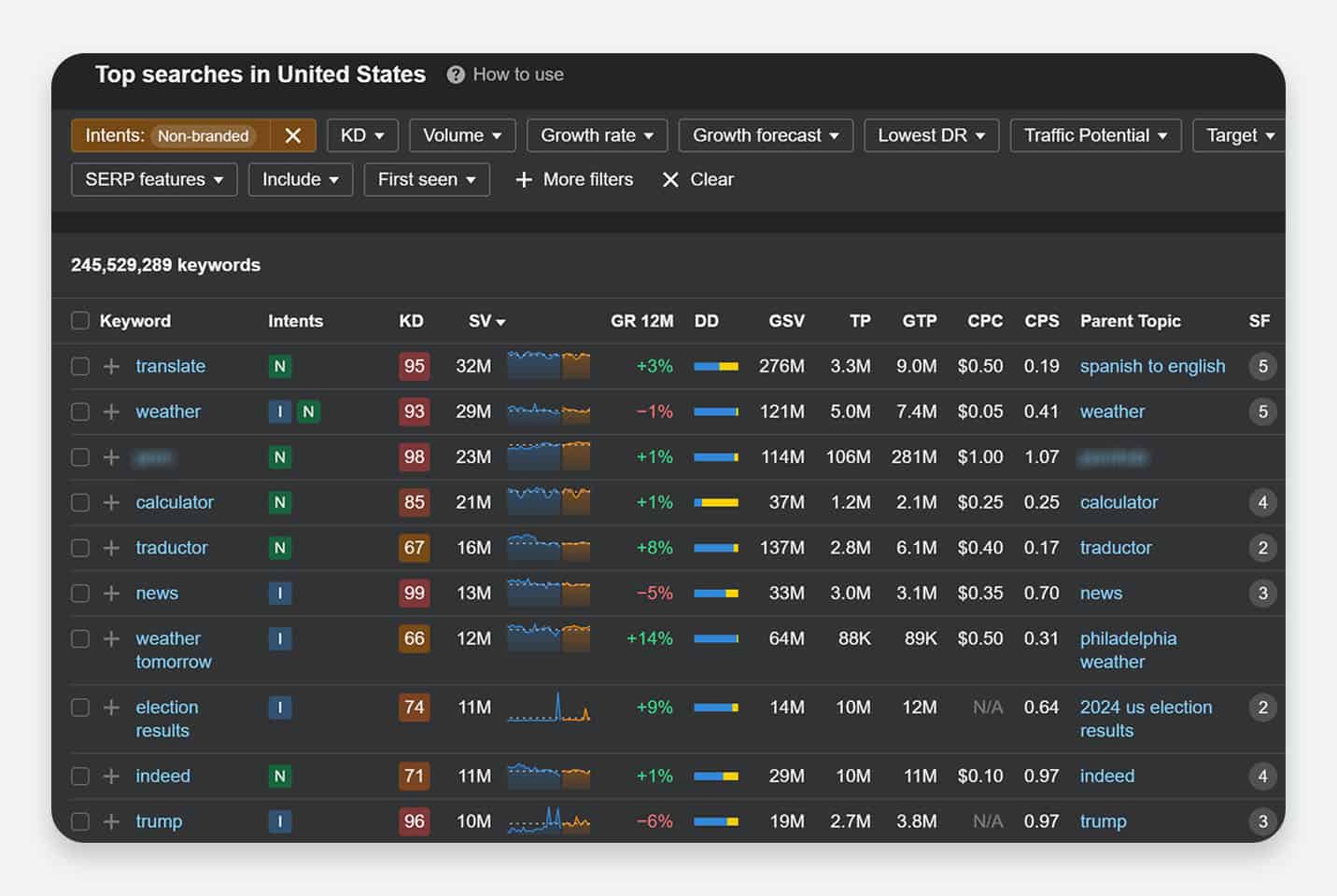Open the Lowest DR filter dropdown

tap(931, 135)
